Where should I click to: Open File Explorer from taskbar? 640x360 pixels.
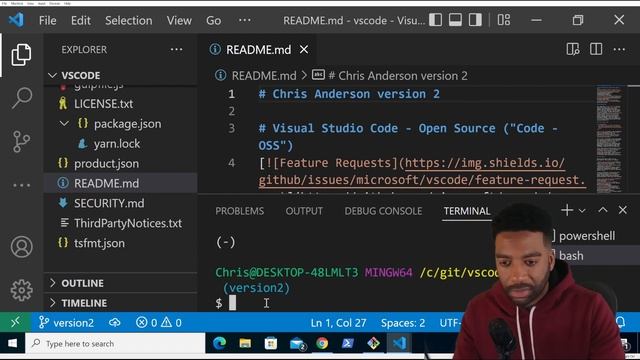click(245, 343)
